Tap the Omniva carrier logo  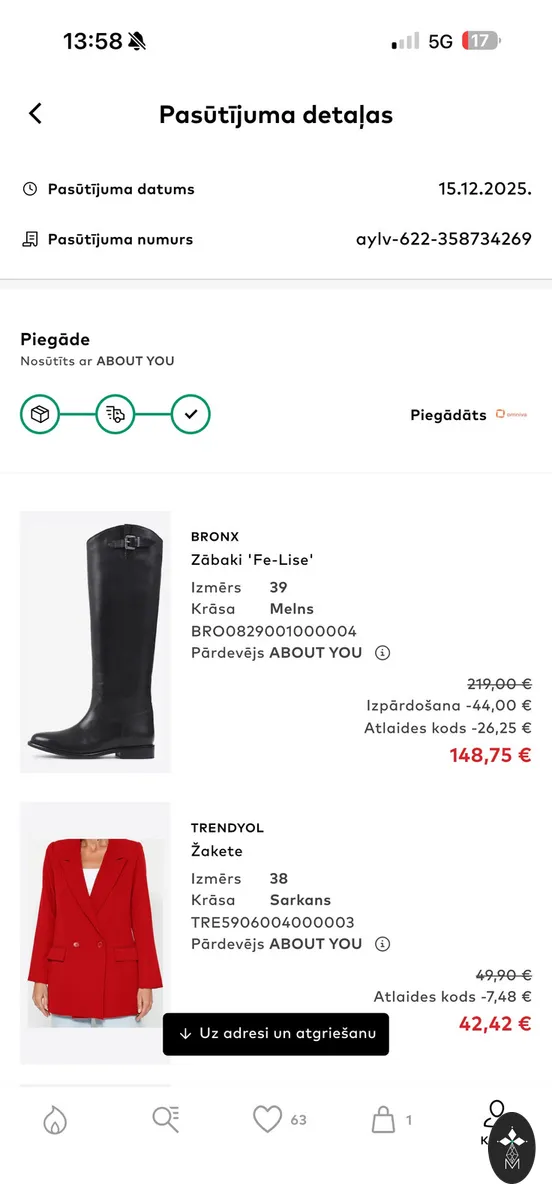(511, 415)
